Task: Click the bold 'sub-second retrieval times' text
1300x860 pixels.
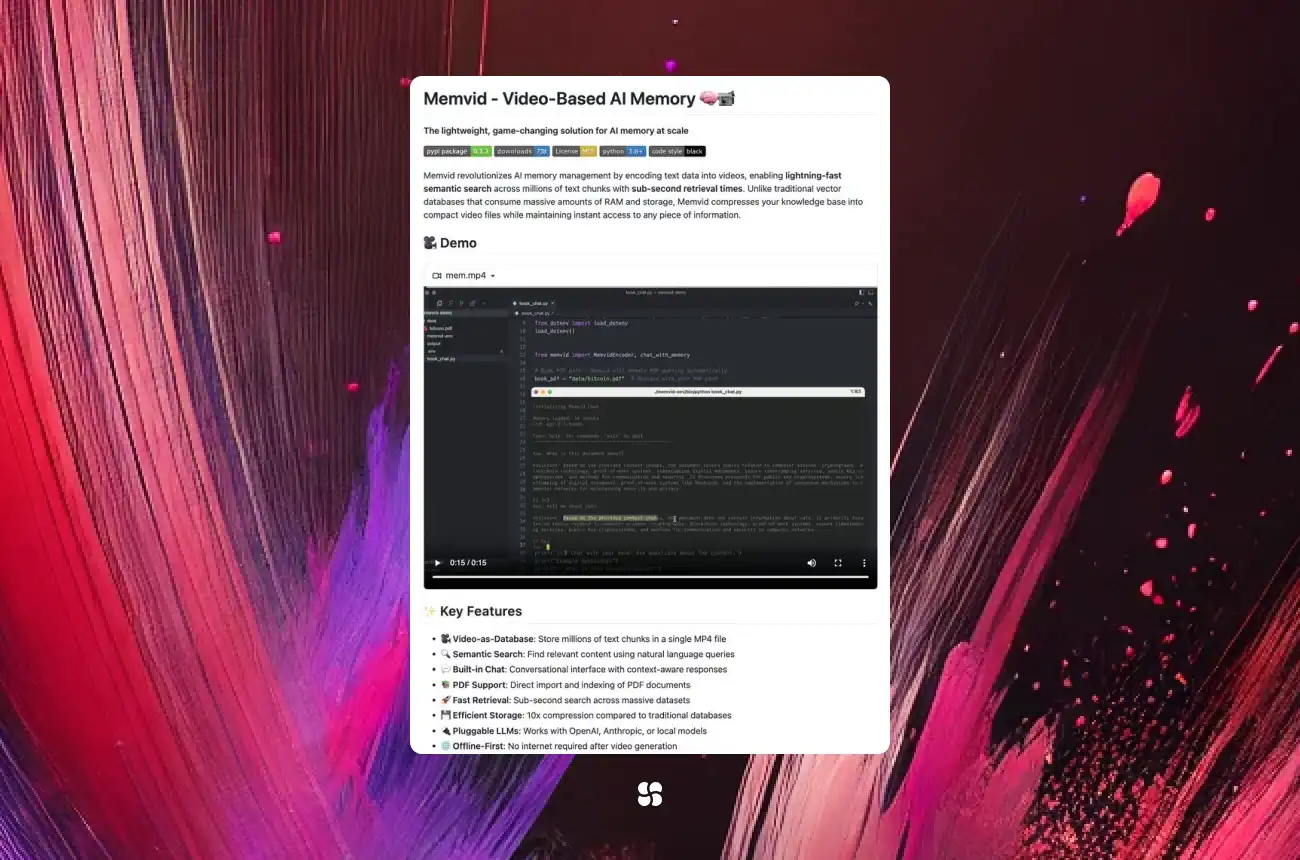Action: (x=687, y=188)
